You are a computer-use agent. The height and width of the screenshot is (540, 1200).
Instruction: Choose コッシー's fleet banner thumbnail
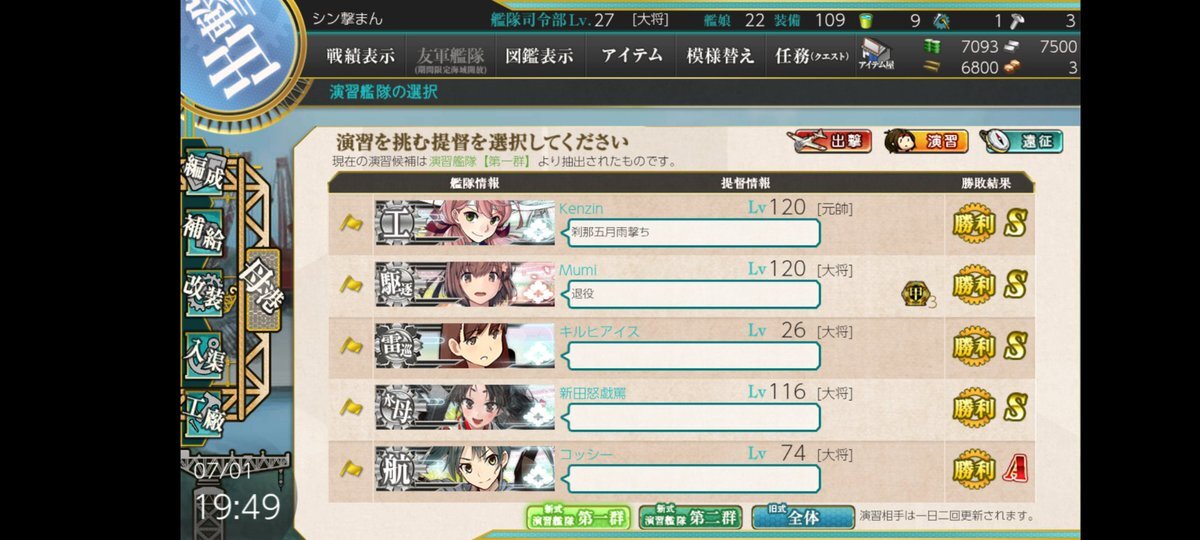pos(465,468)
